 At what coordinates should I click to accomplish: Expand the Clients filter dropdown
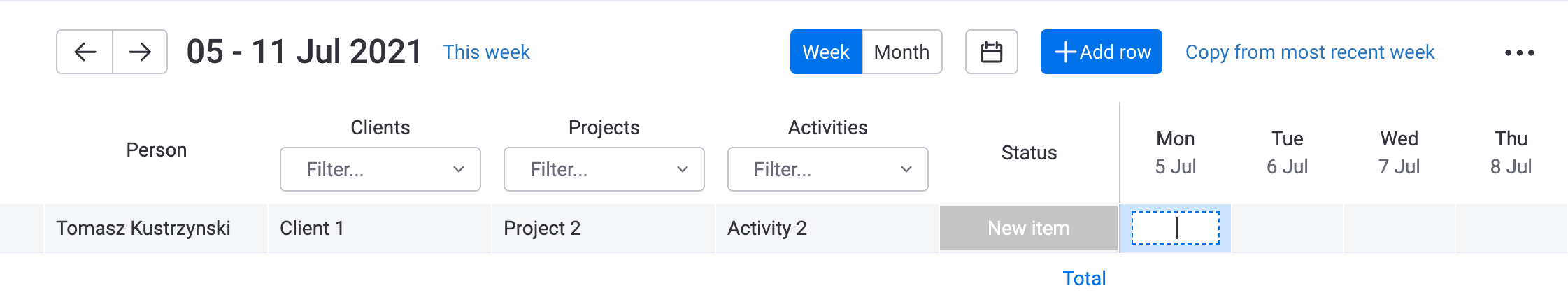[380, 169]
